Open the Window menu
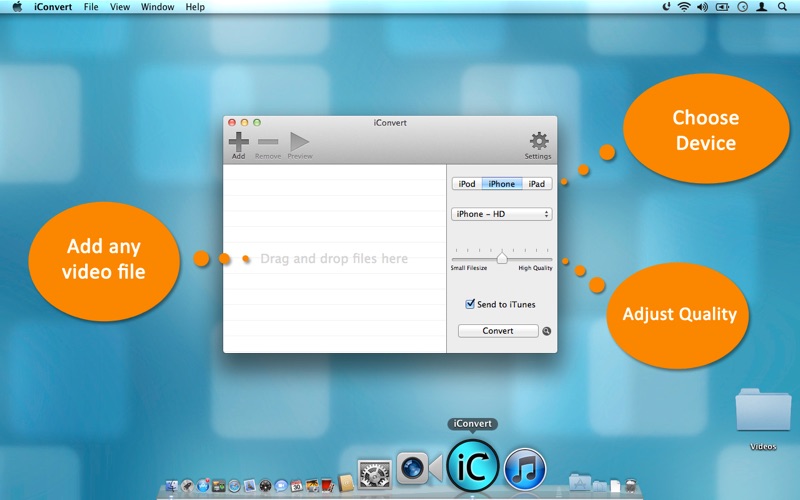 (157, 7)
